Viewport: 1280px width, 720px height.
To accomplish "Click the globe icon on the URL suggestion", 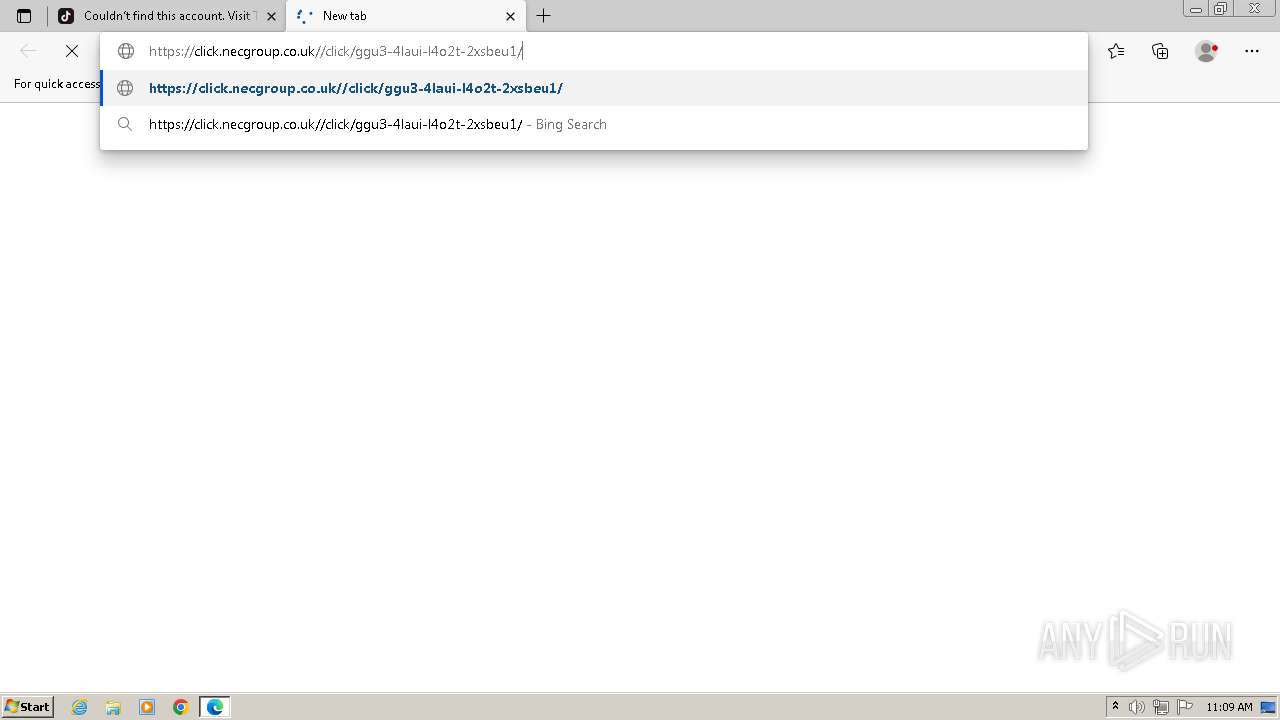I will (x=125, y=88).
